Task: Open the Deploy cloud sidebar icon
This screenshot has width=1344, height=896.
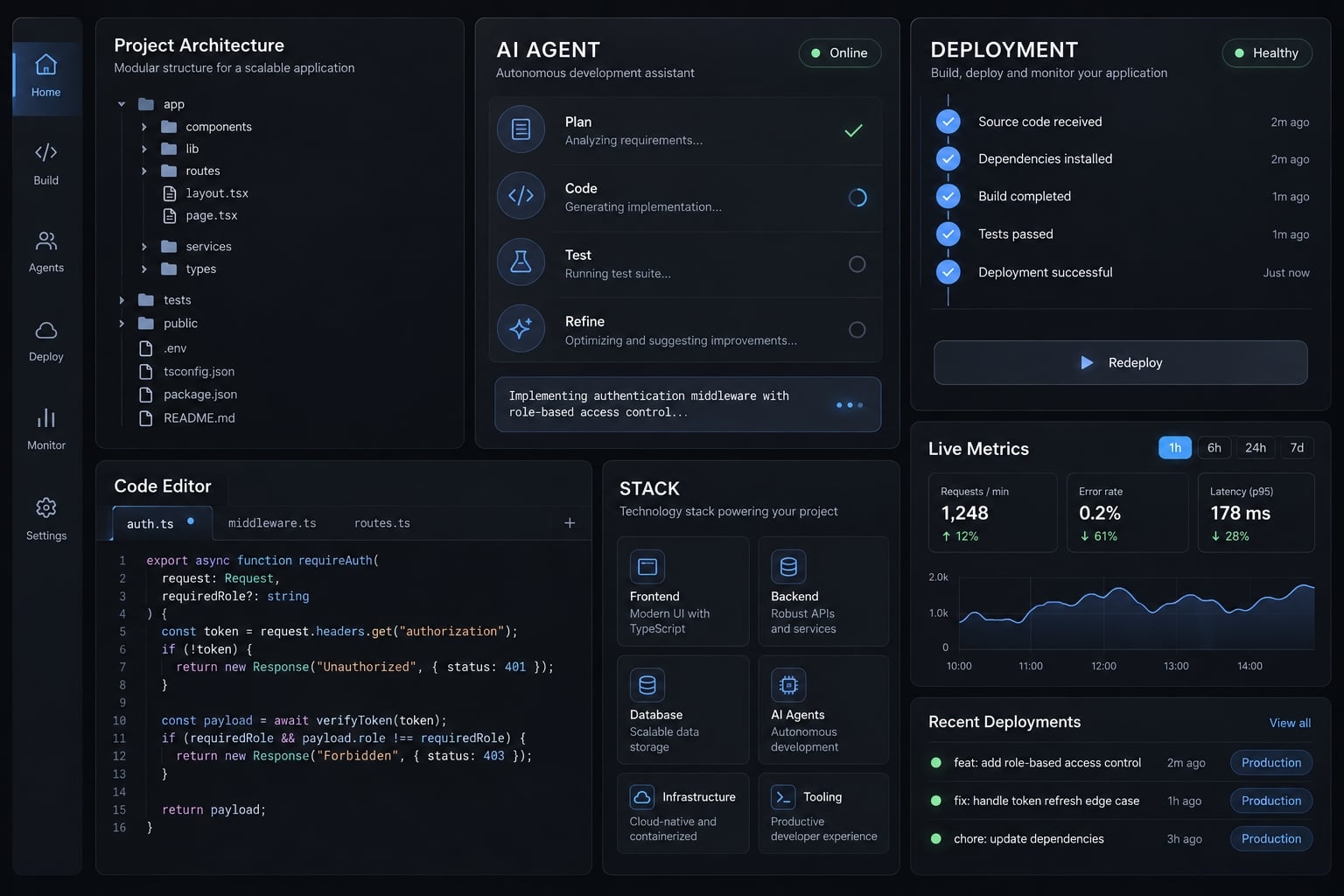Action: [x=46, y=330]
